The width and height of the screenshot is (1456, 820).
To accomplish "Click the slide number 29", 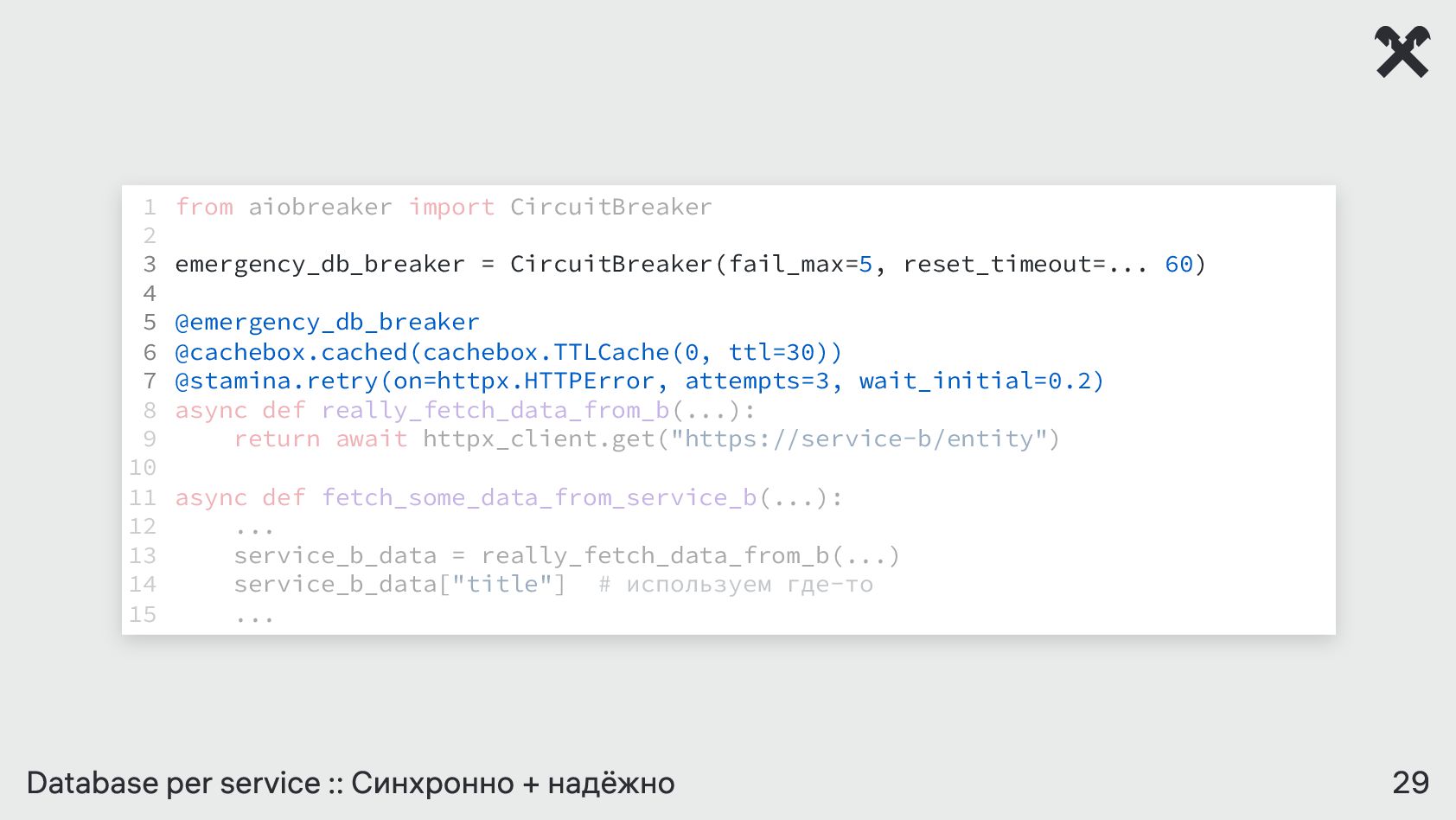I will [1410, 783].
